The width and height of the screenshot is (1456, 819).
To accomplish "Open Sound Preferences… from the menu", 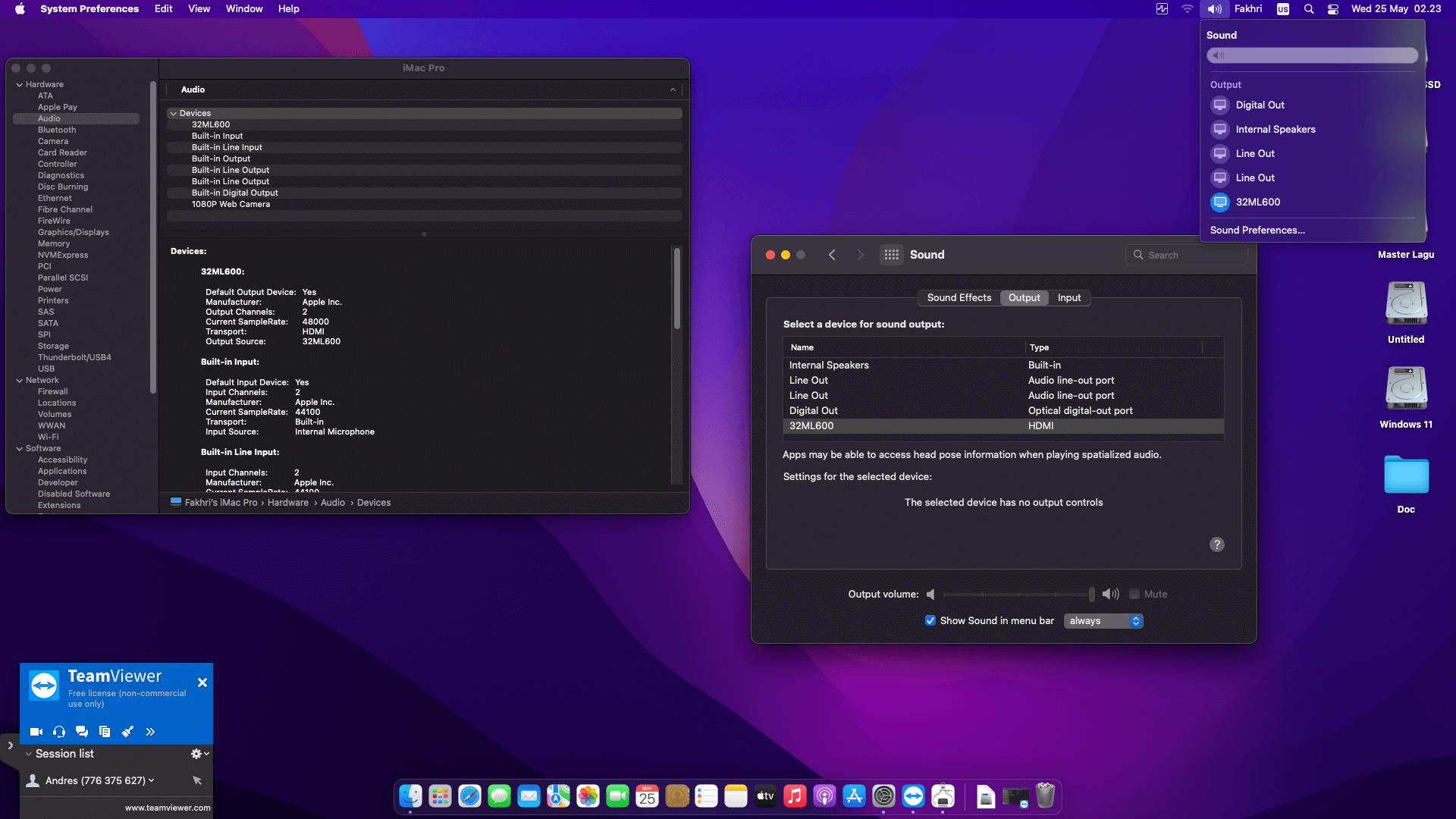I will [x=1257, y=231].
